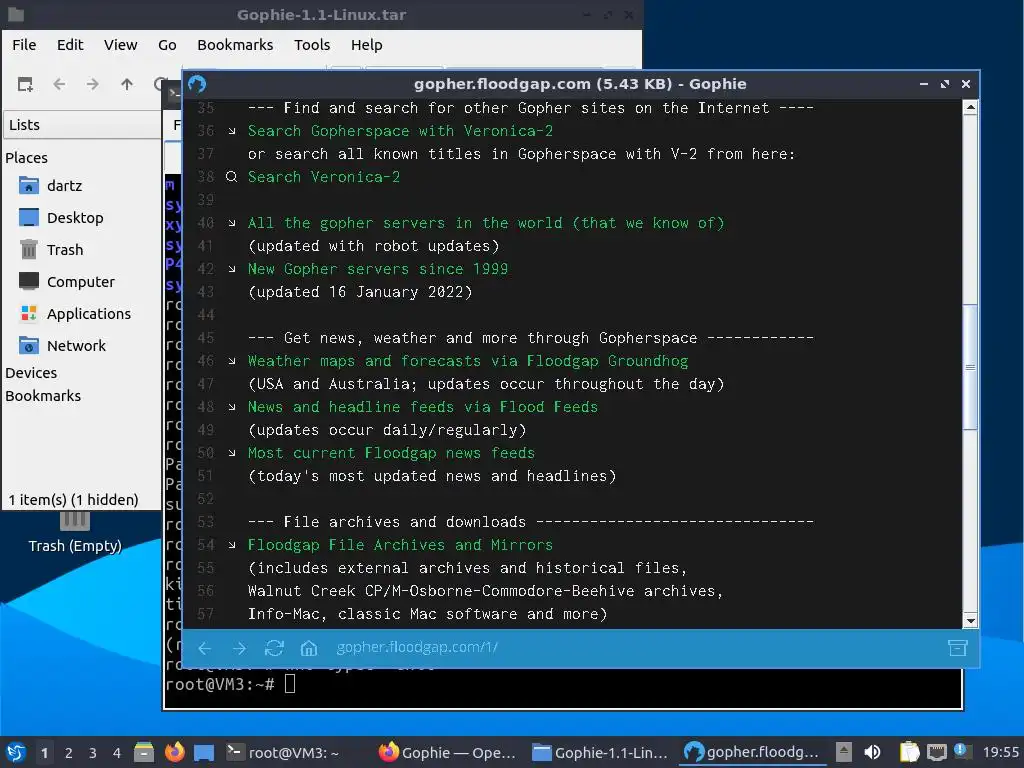The image size is (1024, 768).
Task: Open Tools menu in file manager
Action: [312, 45]
